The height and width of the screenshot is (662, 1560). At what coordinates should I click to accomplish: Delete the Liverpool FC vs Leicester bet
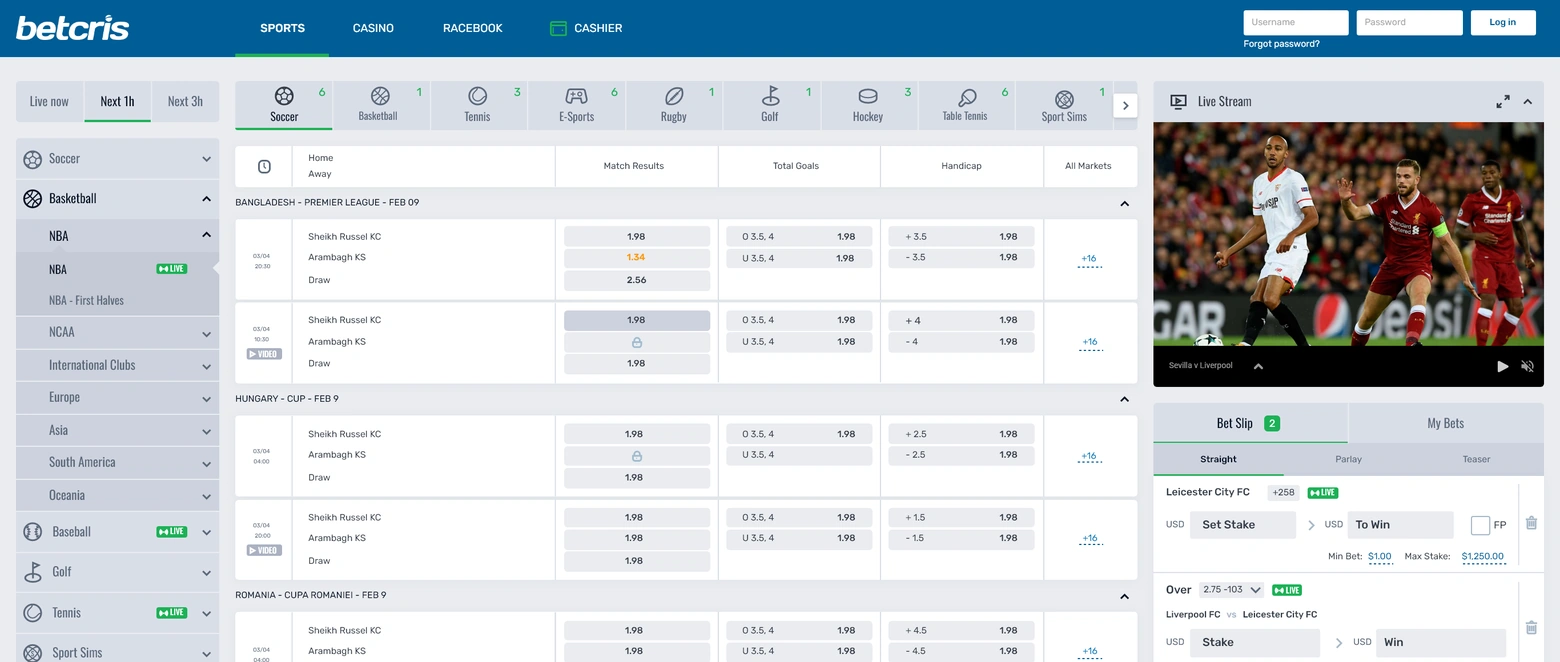[x=1531, y=628]
